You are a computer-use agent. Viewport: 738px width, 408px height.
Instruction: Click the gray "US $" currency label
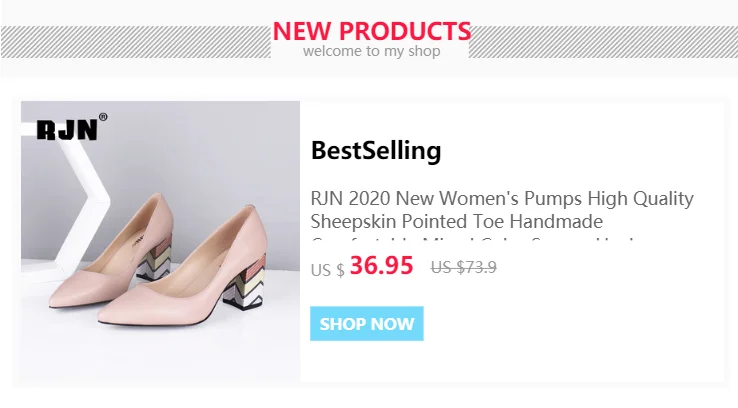click(x=327, y=270)
